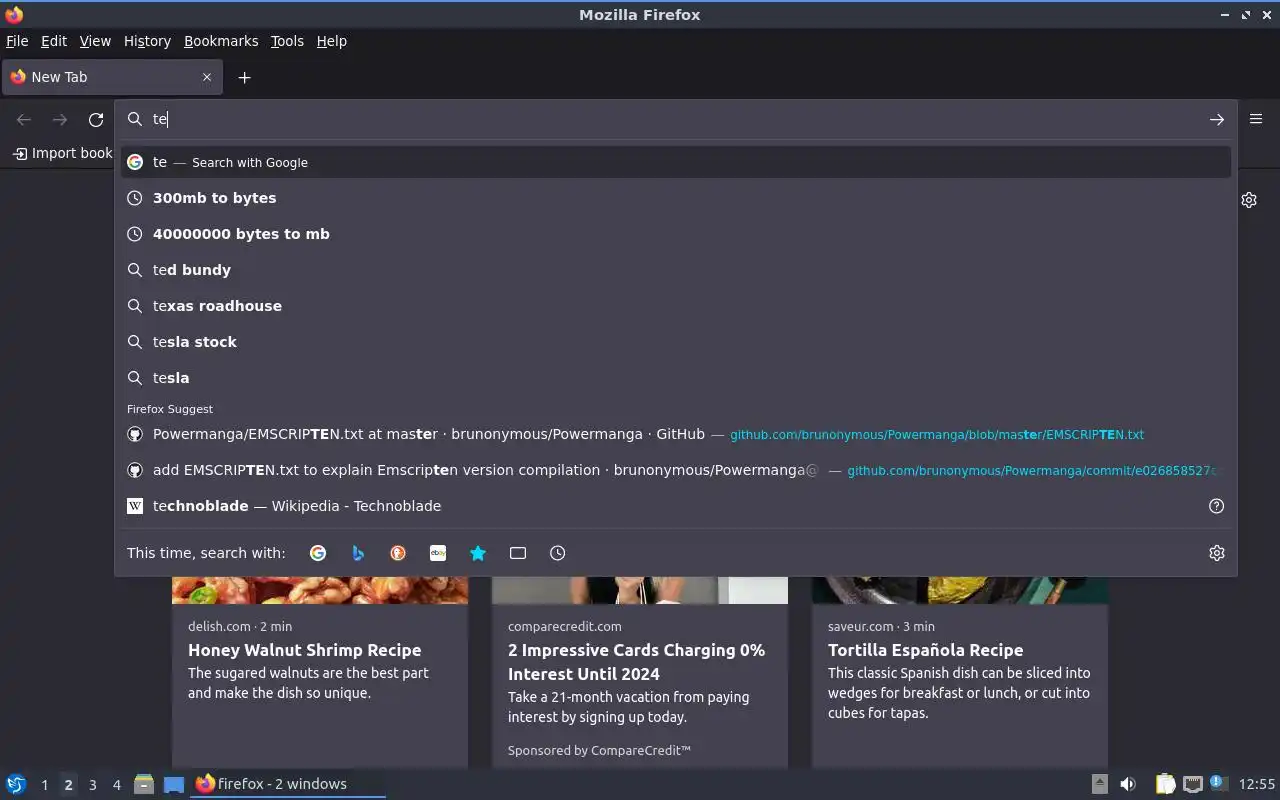The height and width of the screenshot is (800, 1280).
Task: Open the Edit menu
Action: click(x=54, y=41)
